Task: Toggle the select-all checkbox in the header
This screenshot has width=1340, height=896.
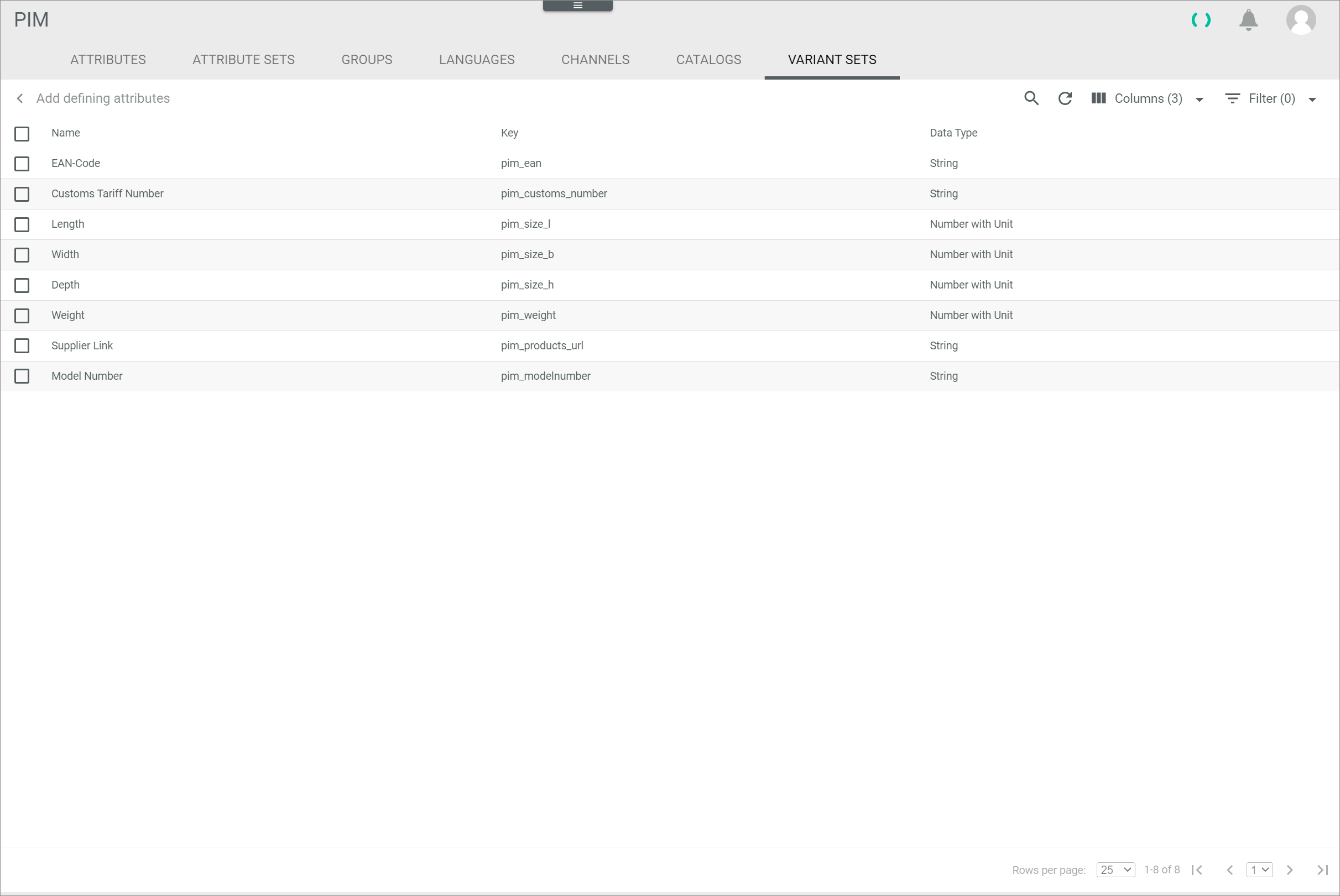Action: click(x=22, y=134)
